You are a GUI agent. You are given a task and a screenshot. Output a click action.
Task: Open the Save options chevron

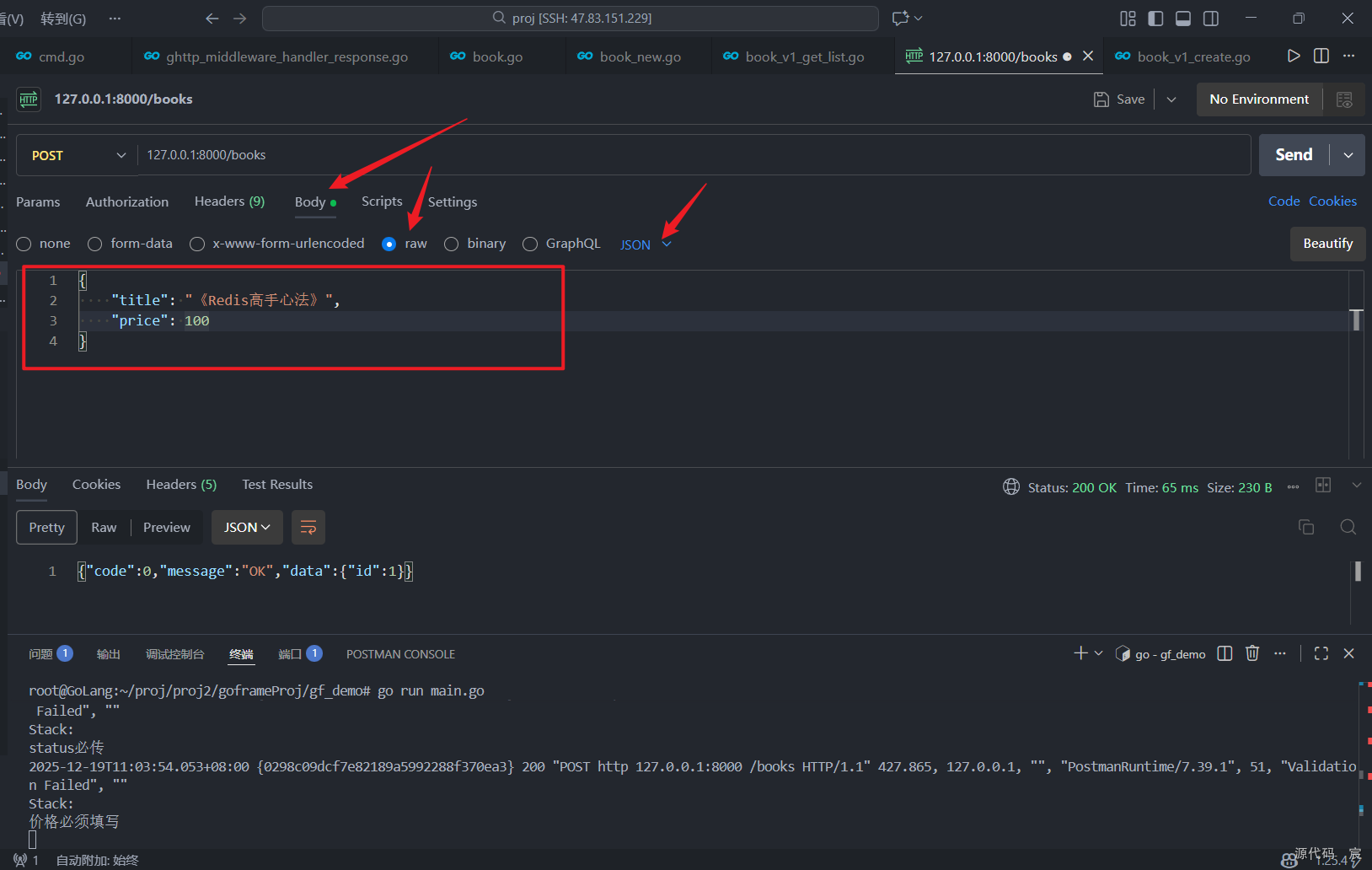point(1171,99)
